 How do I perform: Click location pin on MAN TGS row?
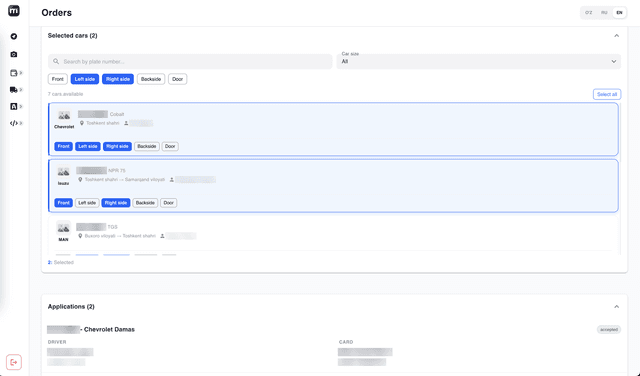[80, 236]
